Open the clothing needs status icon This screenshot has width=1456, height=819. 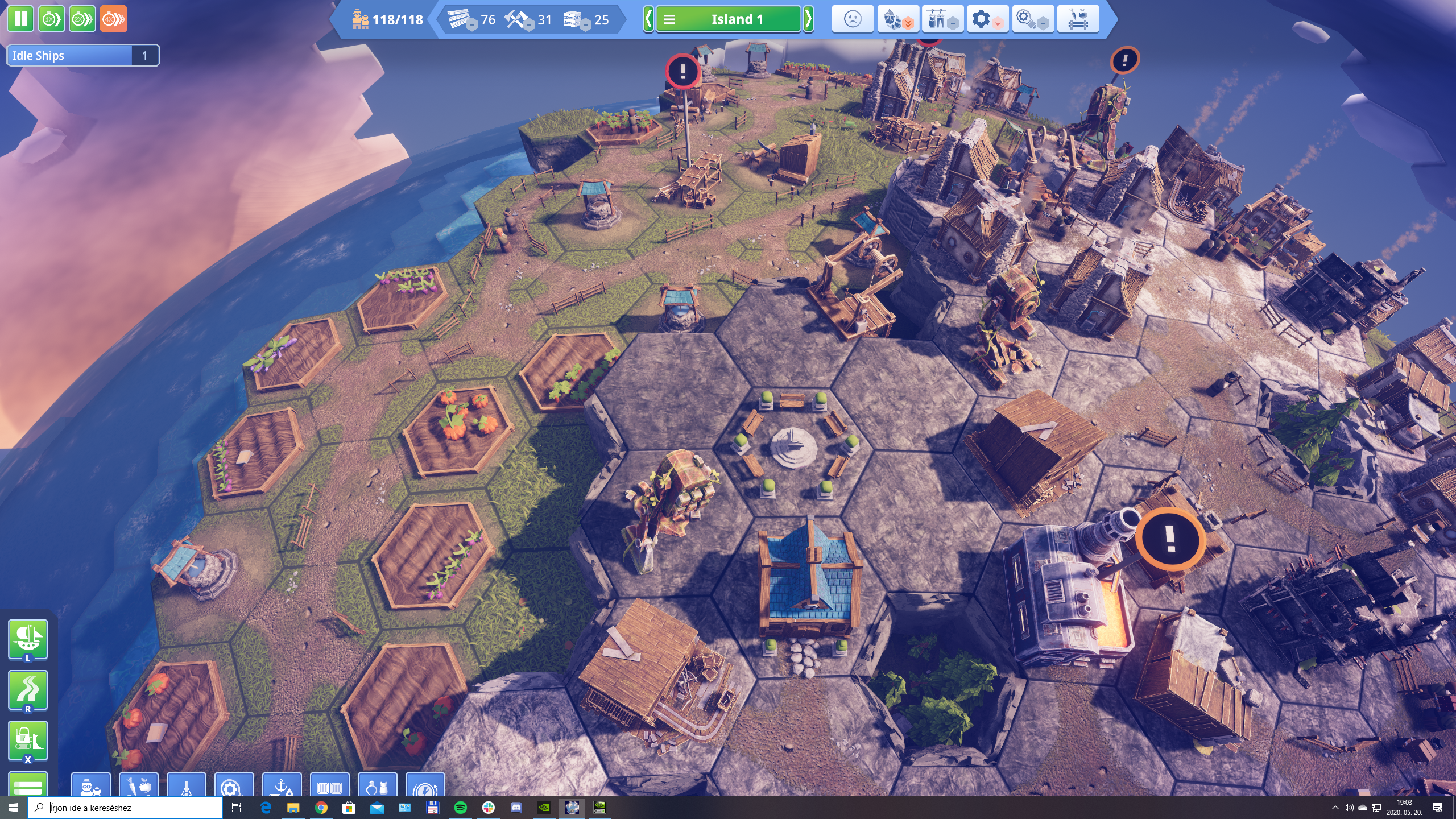[942, 19]
